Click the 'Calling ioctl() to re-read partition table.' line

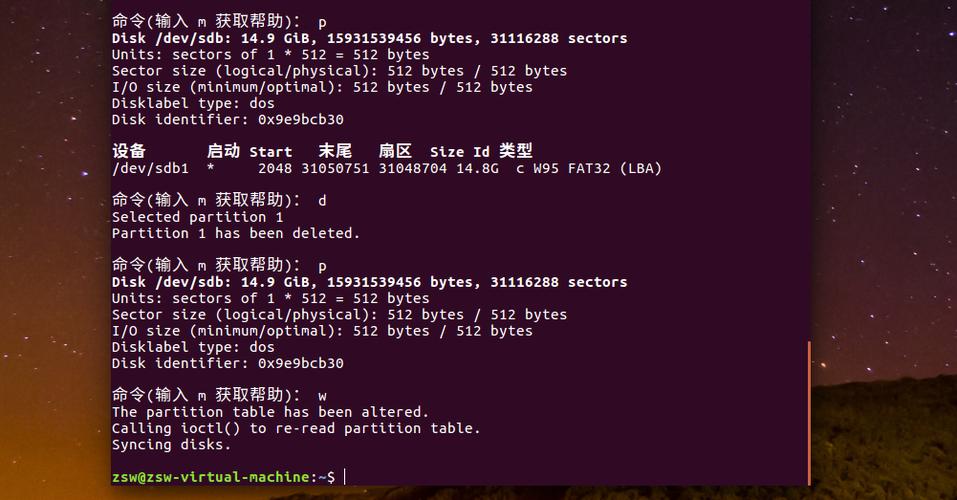(296, 429)
